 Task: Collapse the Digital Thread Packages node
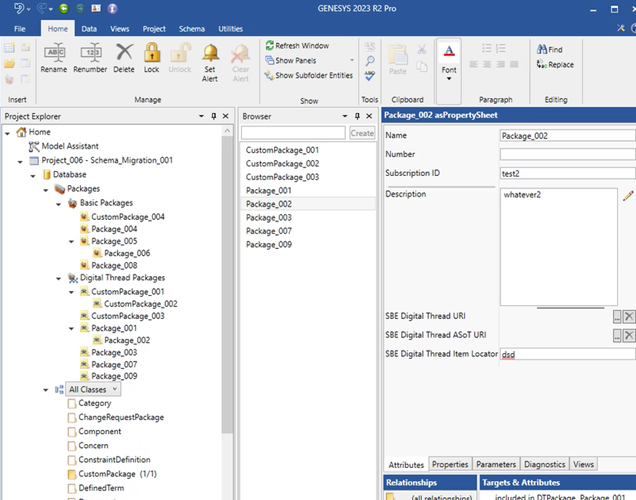pos(58,278)
